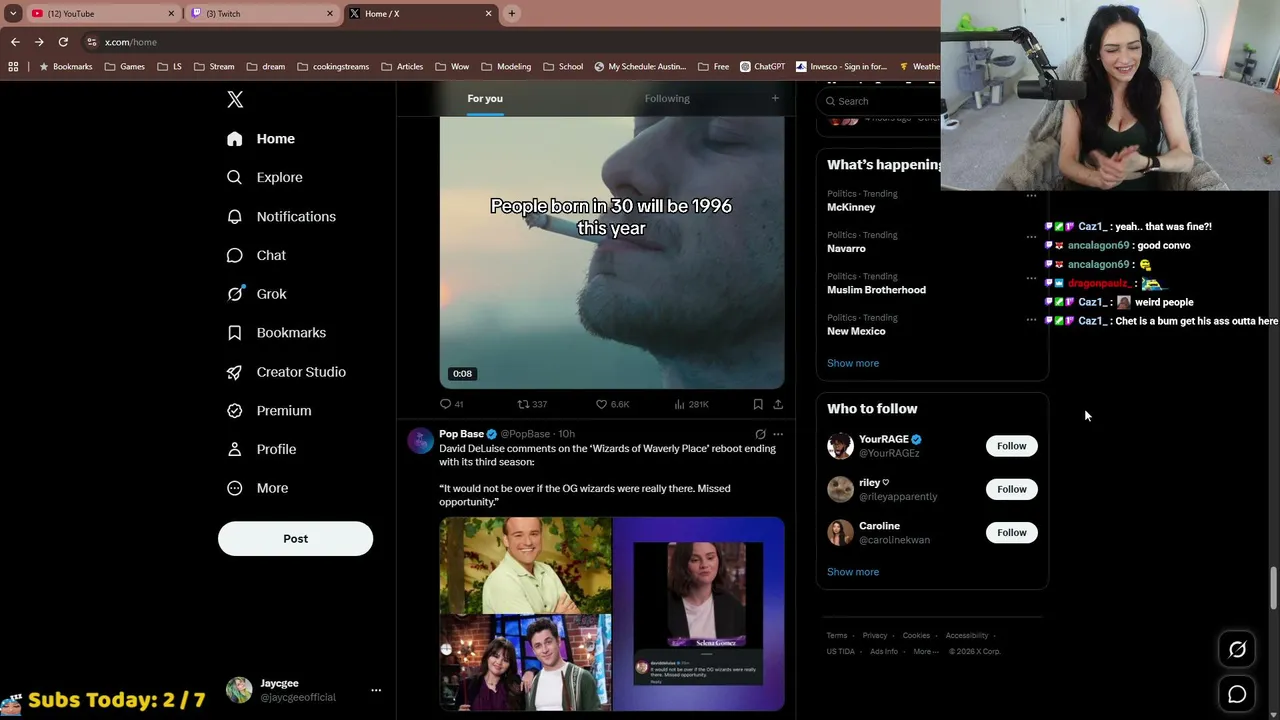Switch to the Following tab

point(667,98)
